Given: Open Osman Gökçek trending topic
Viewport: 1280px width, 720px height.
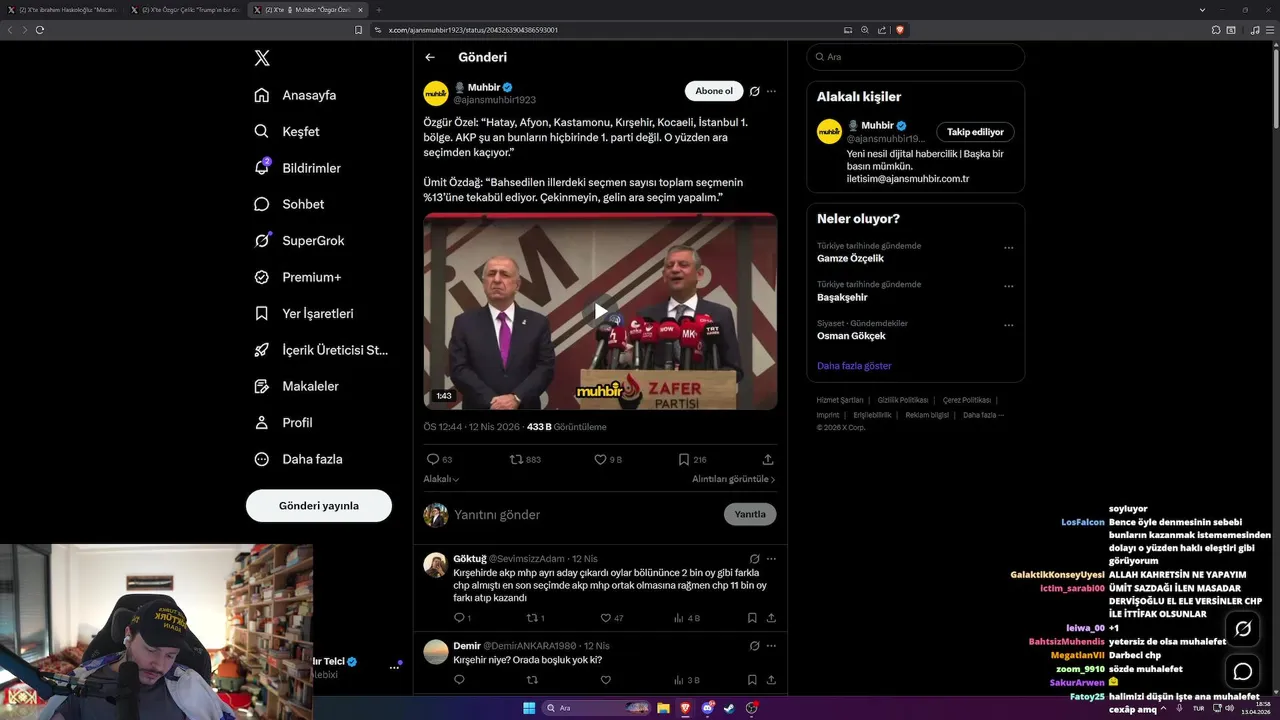Looking at the screenshot, I should 851,336.
